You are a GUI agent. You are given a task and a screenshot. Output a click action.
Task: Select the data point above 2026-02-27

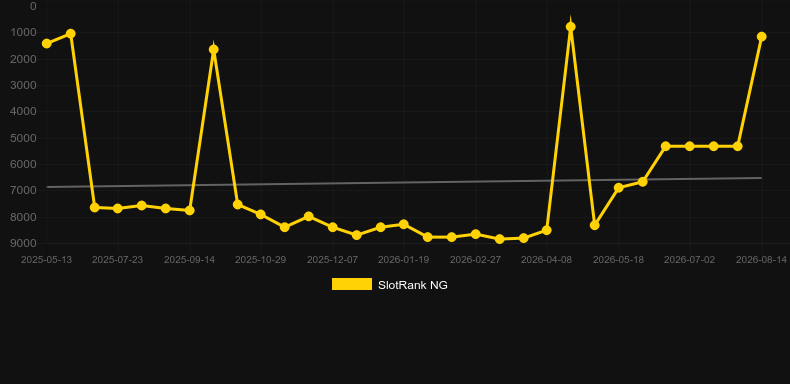tap(475, 234)
